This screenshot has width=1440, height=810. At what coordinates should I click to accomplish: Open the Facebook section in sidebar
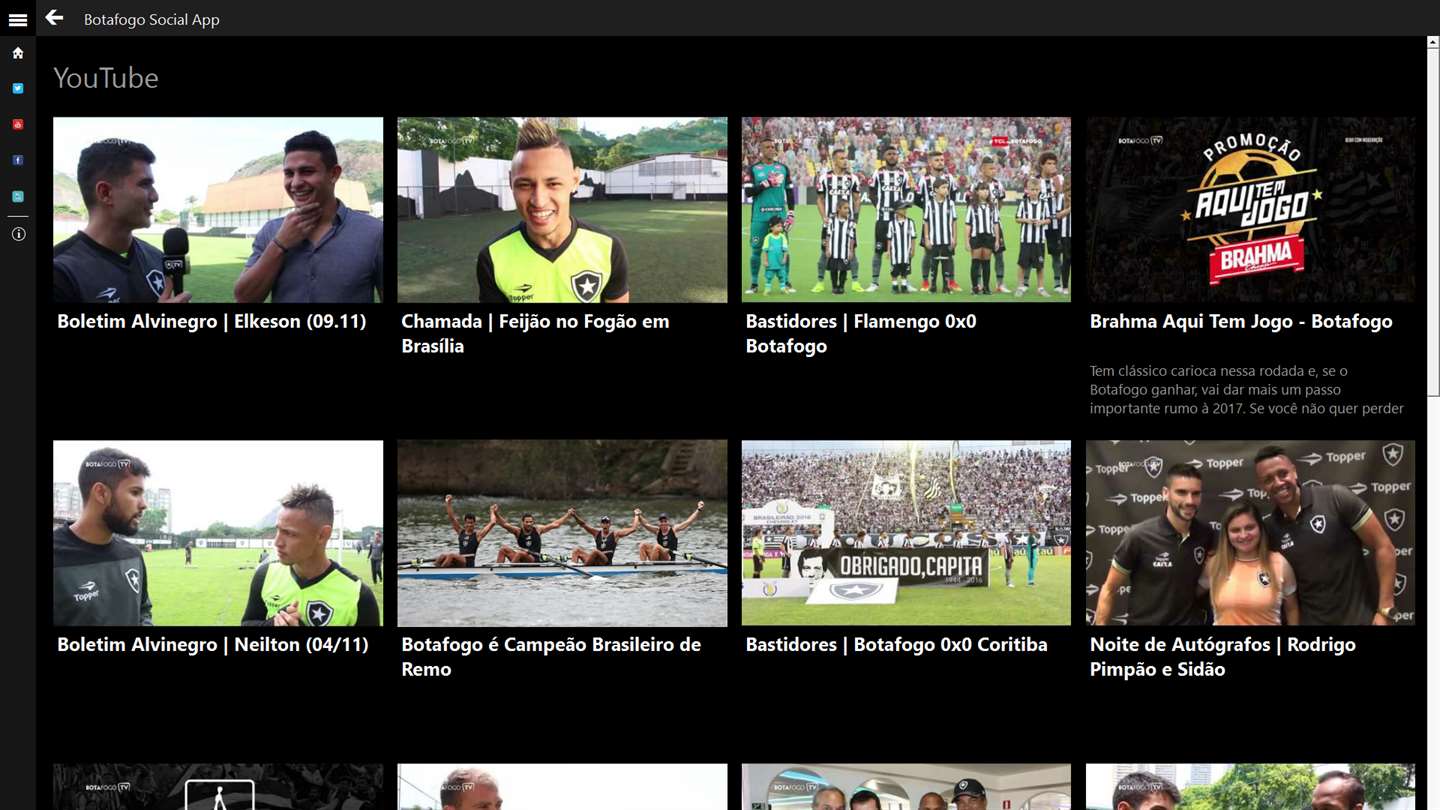(x=18, y=161)
